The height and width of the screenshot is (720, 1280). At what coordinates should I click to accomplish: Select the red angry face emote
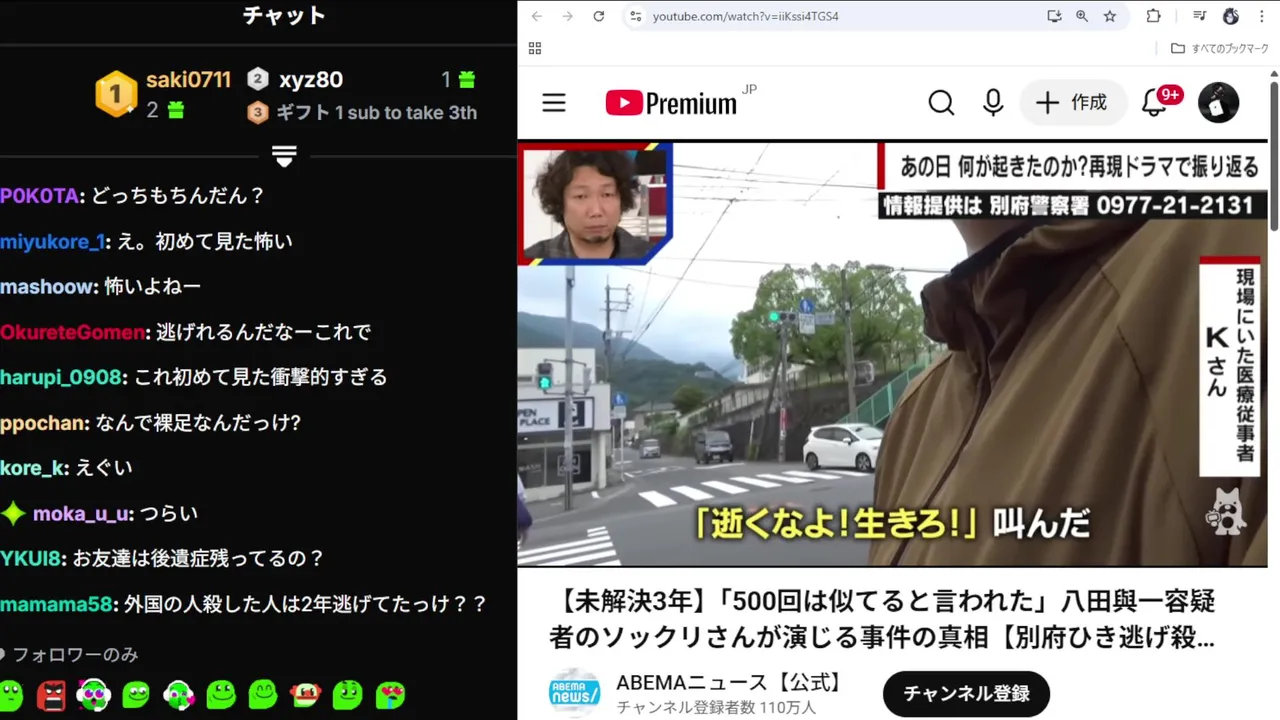[x=51, y=694]
